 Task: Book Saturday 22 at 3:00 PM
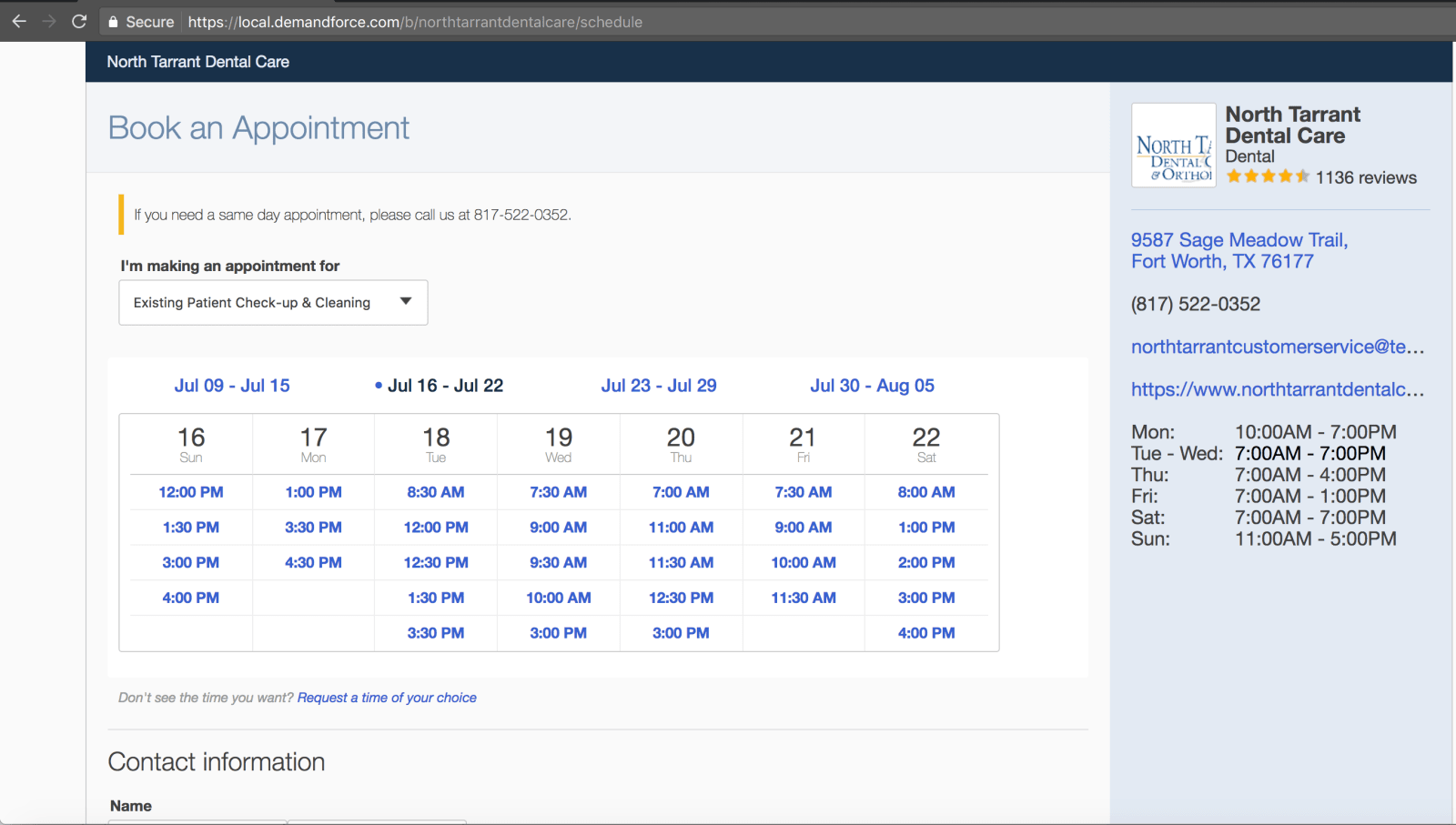pos(926,598)
